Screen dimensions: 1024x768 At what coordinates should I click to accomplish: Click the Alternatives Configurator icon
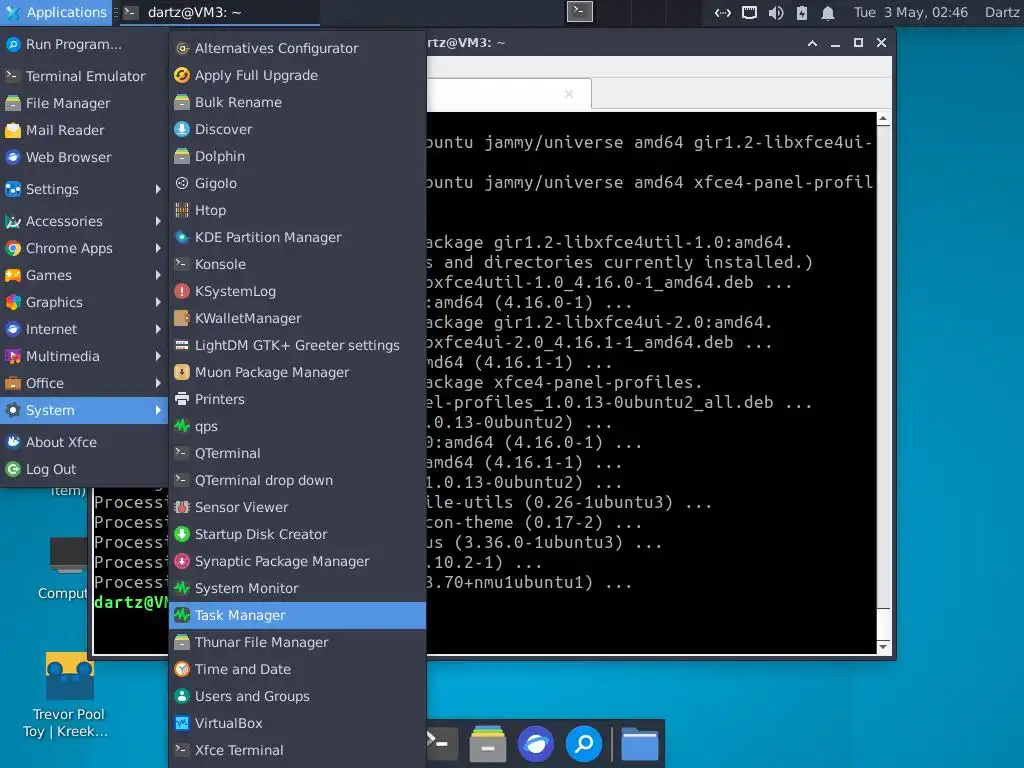point(182,48)
